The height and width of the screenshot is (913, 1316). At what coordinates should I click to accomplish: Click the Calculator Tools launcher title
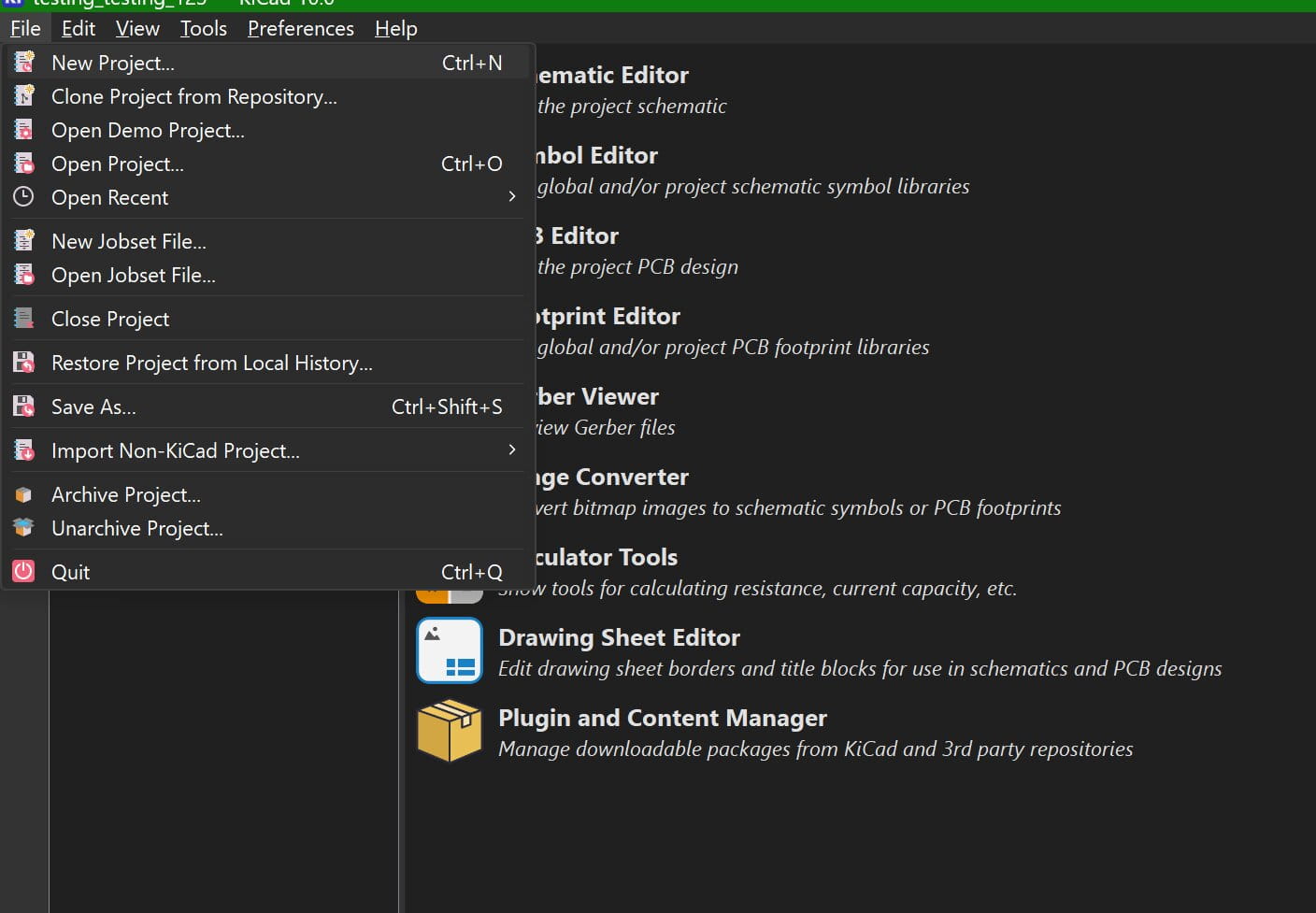[x=606, y=558]
